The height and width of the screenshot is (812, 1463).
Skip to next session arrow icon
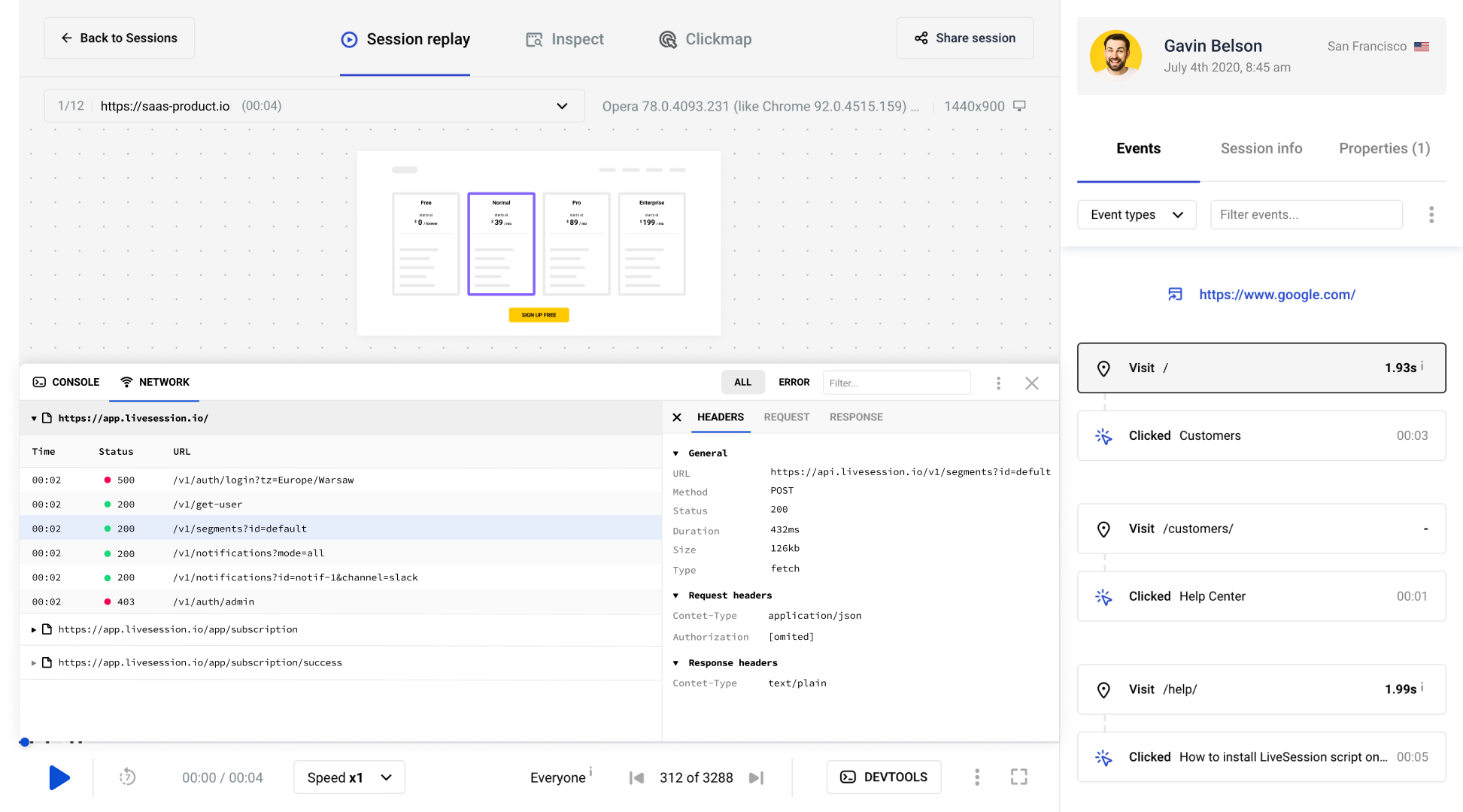(757, 777)
